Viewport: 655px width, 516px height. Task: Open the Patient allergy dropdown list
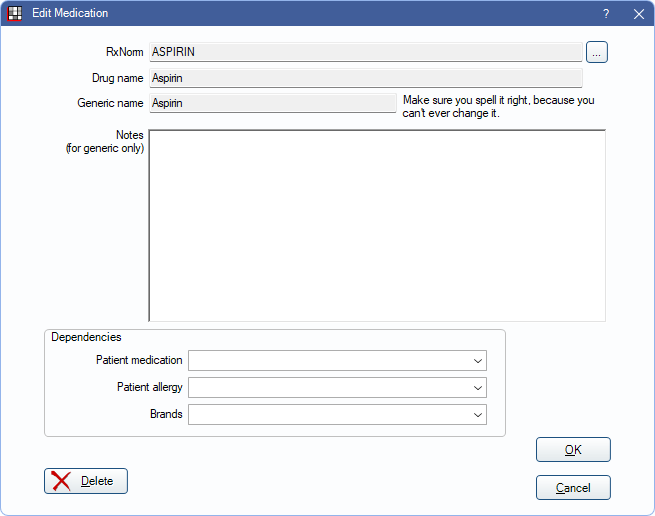pyautogui.click(x=338, y=388)
